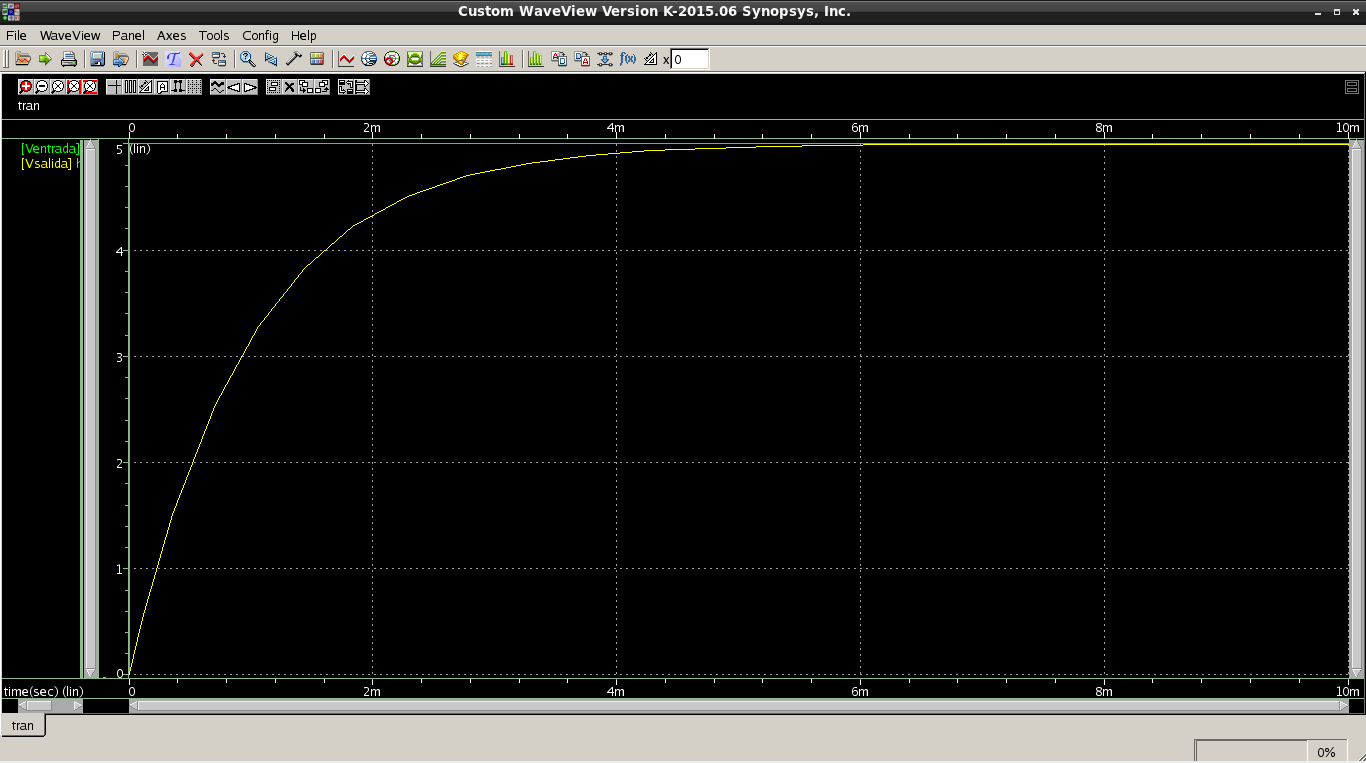Click the ruler measurement tool icon

(x=651, y=59)
